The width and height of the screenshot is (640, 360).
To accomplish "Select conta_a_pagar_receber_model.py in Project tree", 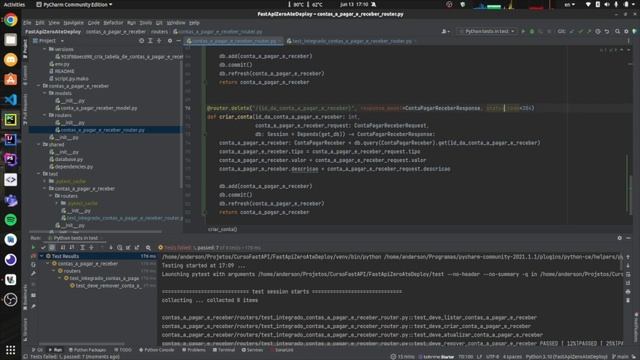I will coord(99,108).
